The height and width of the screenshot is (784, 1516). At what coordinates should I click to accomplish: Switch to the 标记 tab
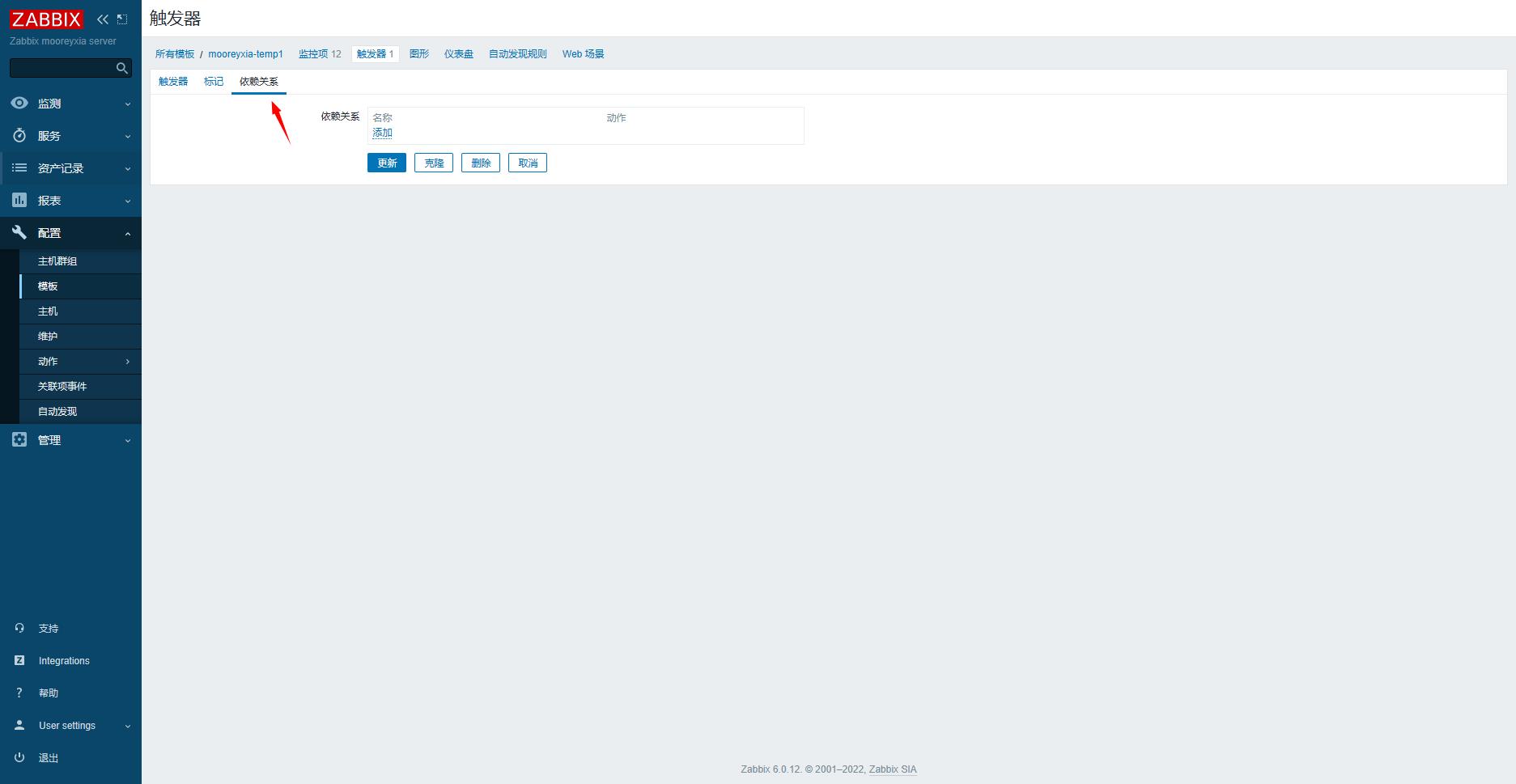tap(214, 82)
